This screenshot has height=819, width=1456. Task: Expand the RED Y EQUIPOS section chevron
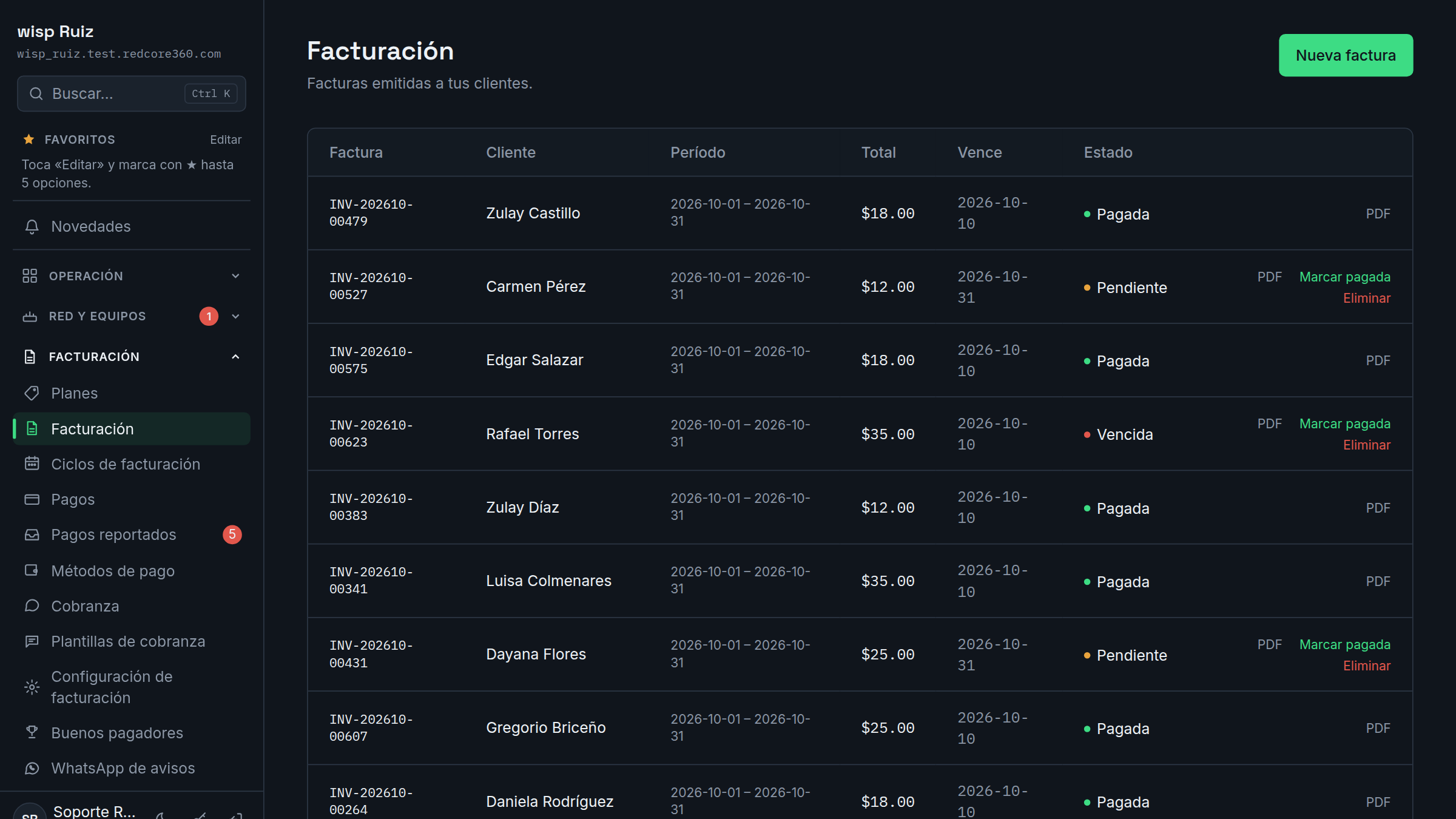coord(235,317)
